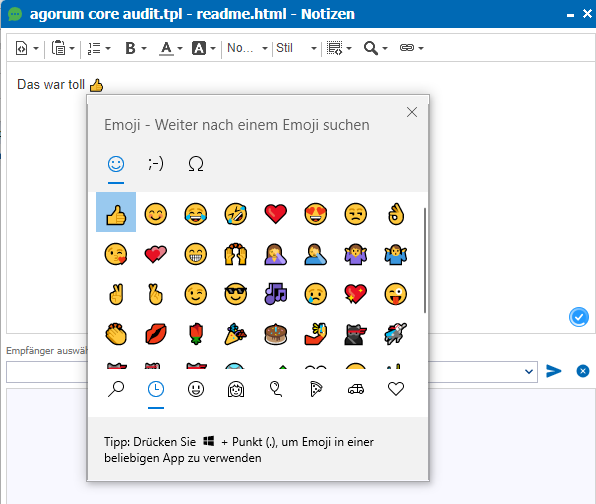
Task: Select the thumbs up emoji
Action: click(x=116, y=212)
